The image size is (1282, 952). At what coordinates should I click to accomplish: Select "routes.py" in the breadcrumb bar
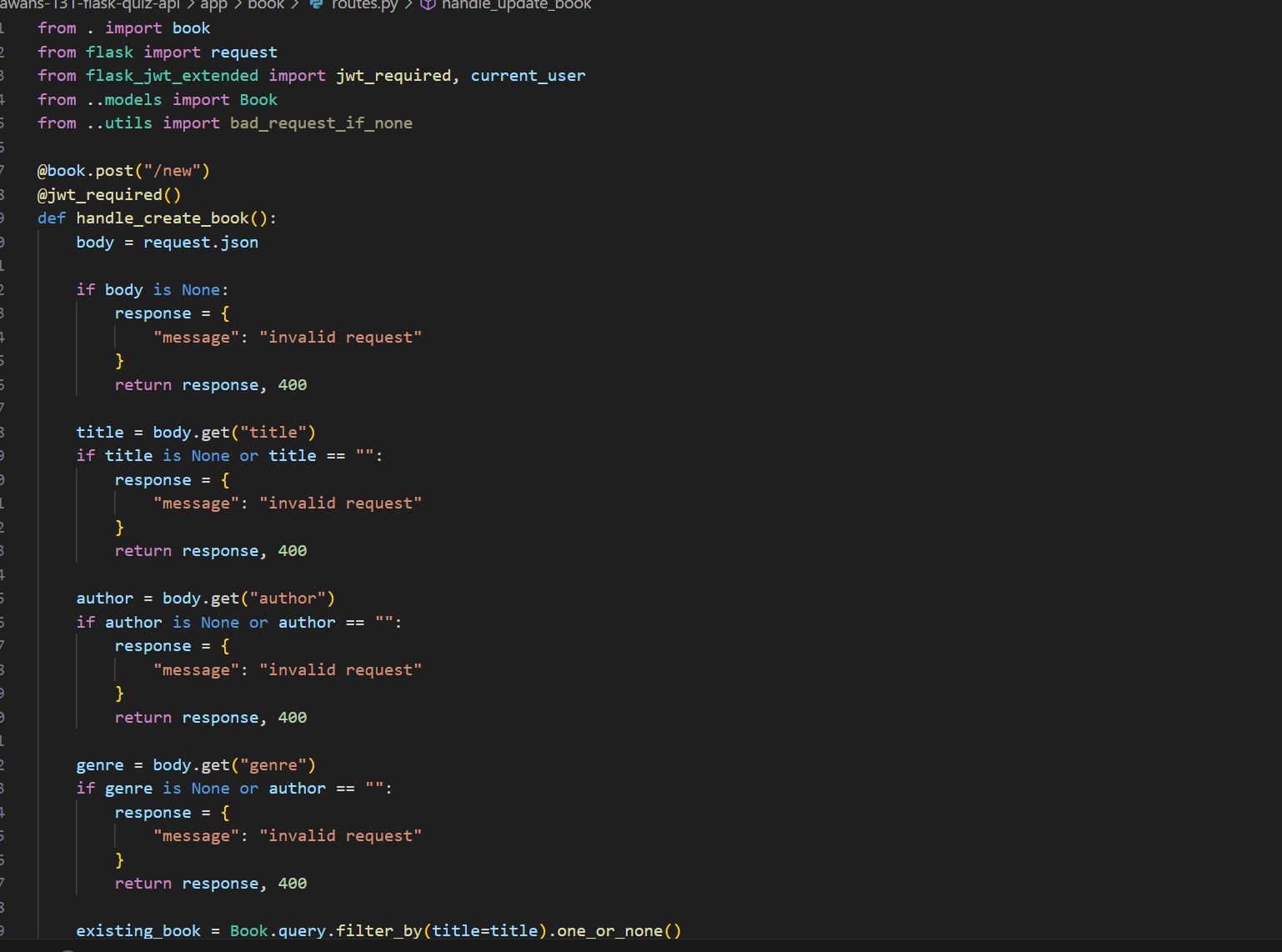click(364, 5)
